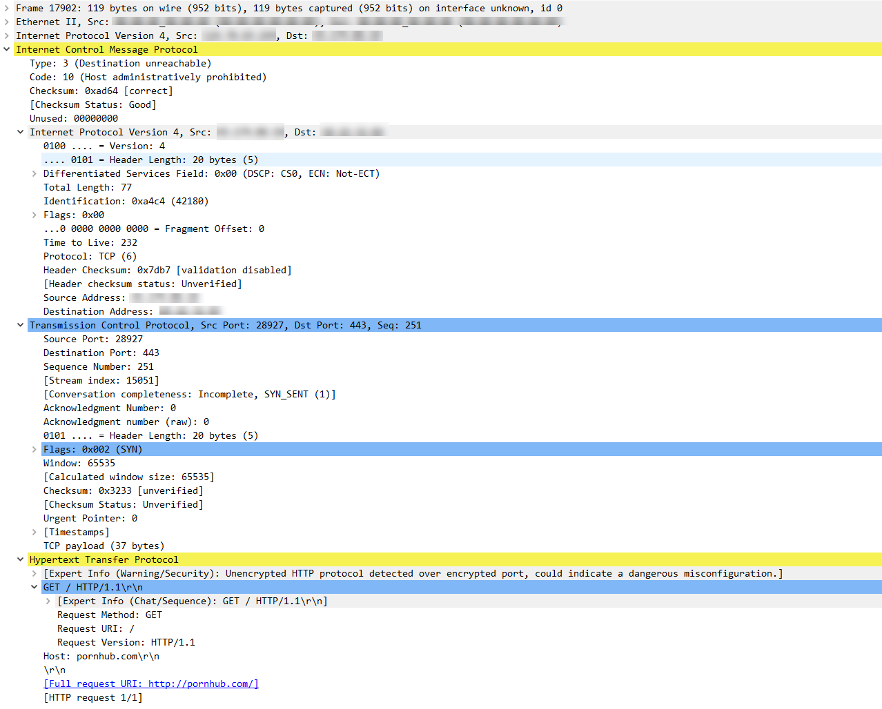Select Type: 3 (Destination unreachable) row
This screenshot has height=709, width=882.
click(120, 64)
